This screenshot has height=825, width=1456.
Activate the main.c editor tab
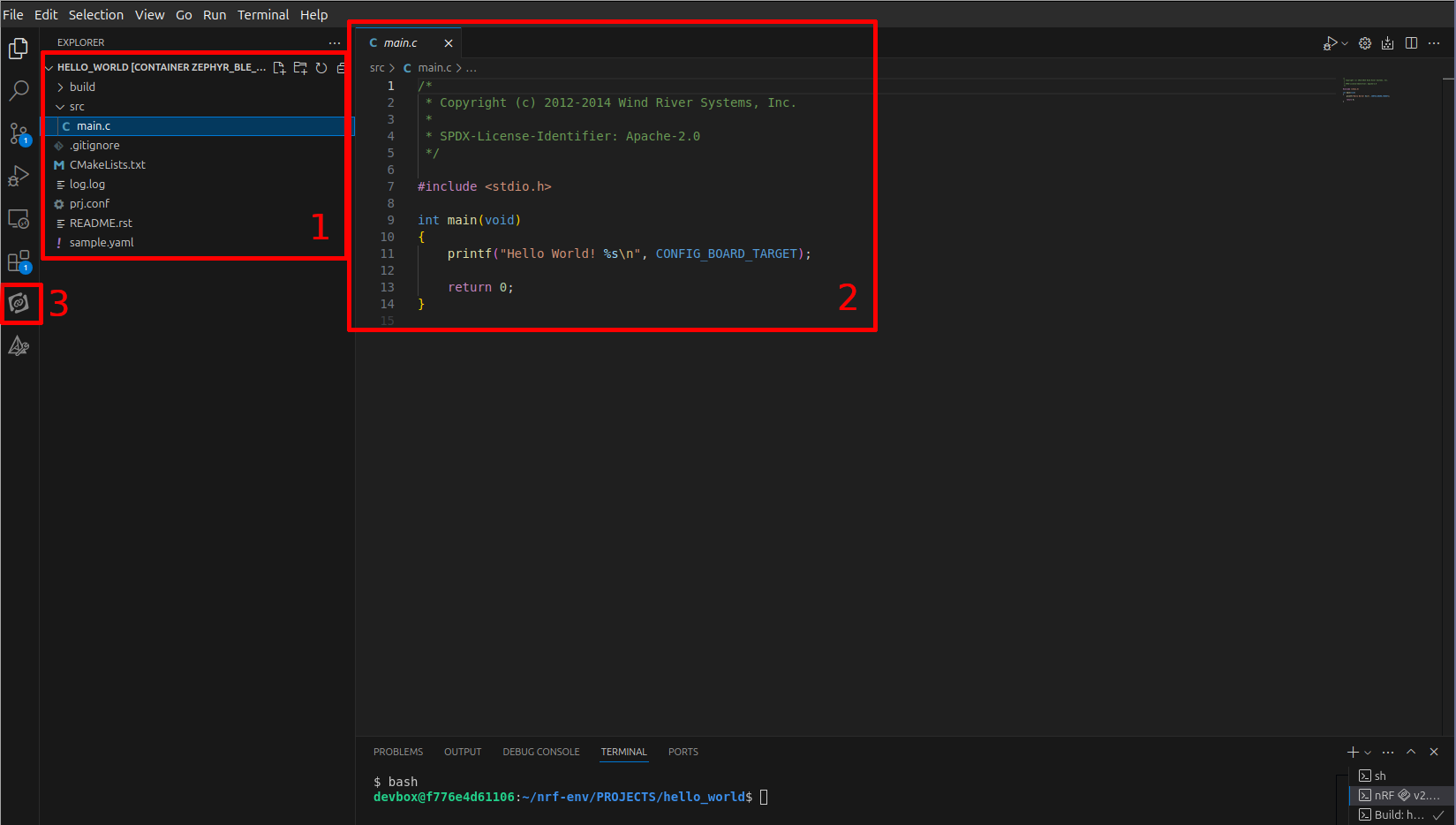tap(409, 43)
